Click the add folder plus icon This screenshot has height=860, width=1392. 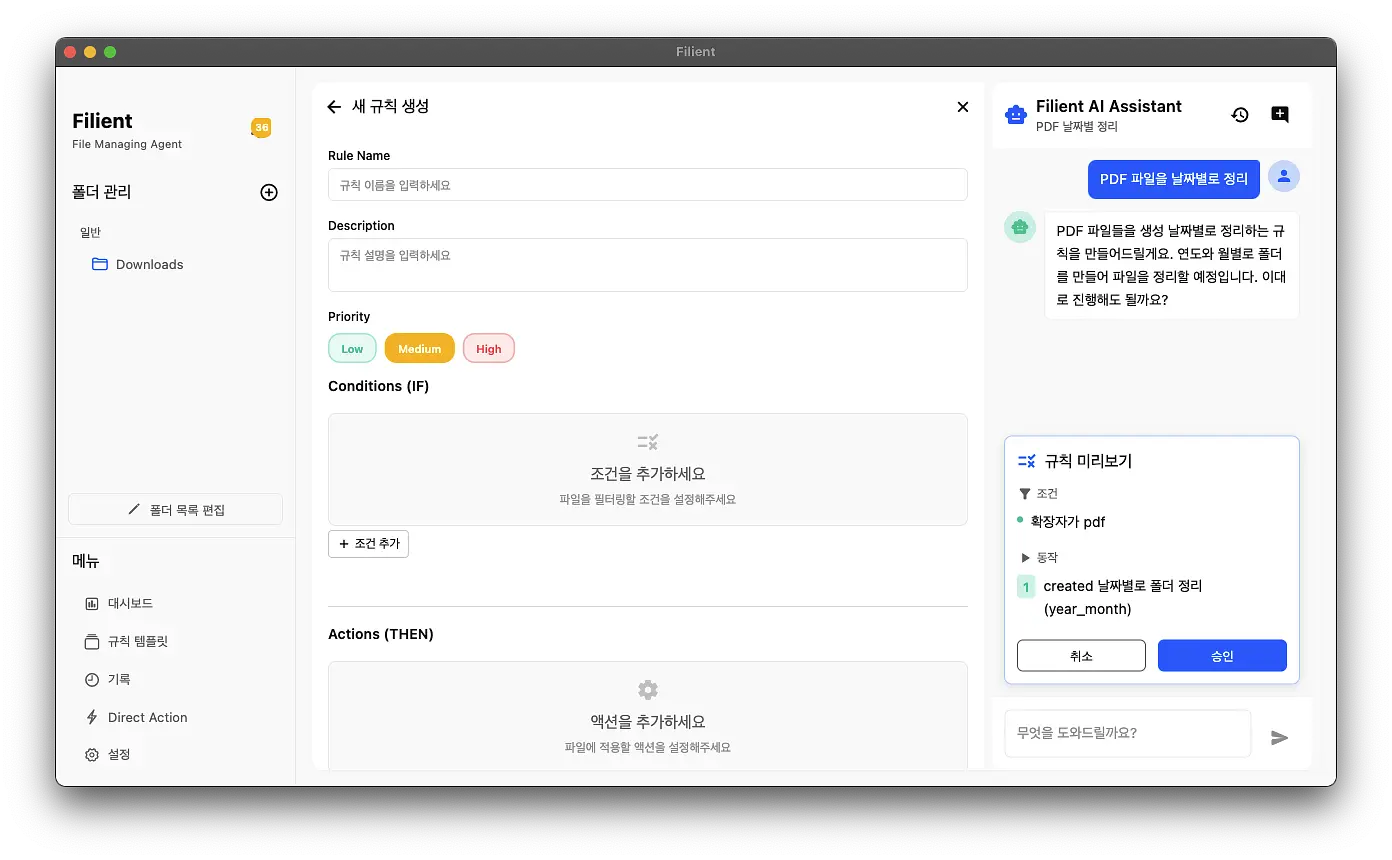pos(269,192)
